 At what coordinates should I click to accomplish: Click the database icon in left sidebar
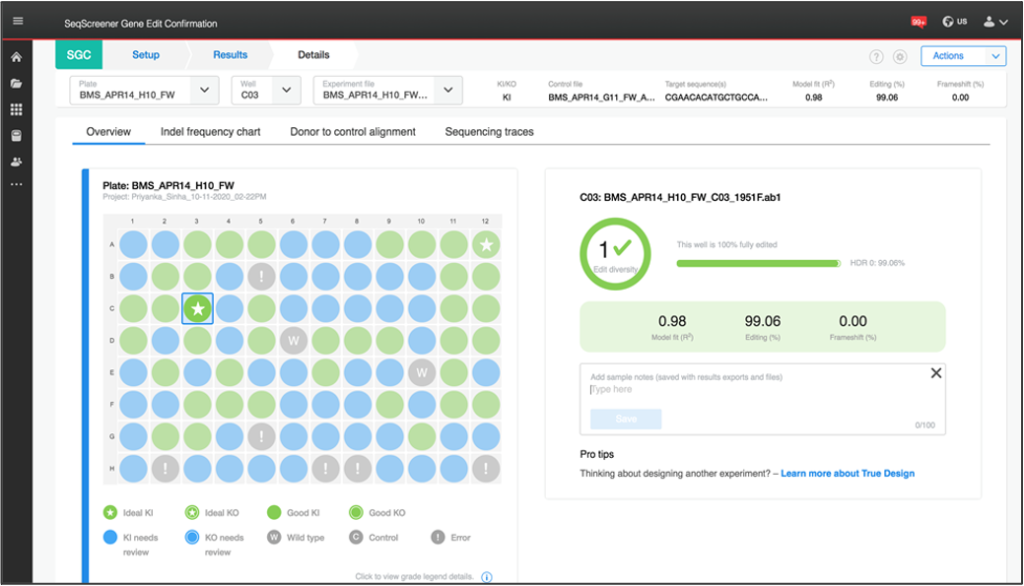click(x=16, y=136)
